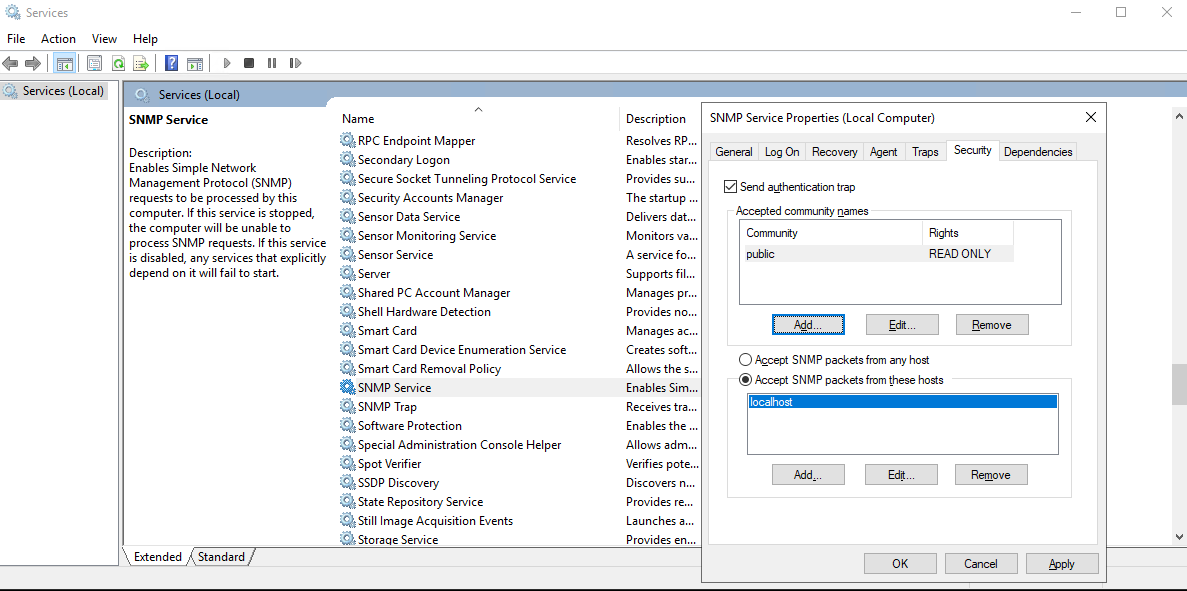This screenshot has width=1187, height=591.
Task: Click the gear icon beside Server service
Action: point(347,273)
